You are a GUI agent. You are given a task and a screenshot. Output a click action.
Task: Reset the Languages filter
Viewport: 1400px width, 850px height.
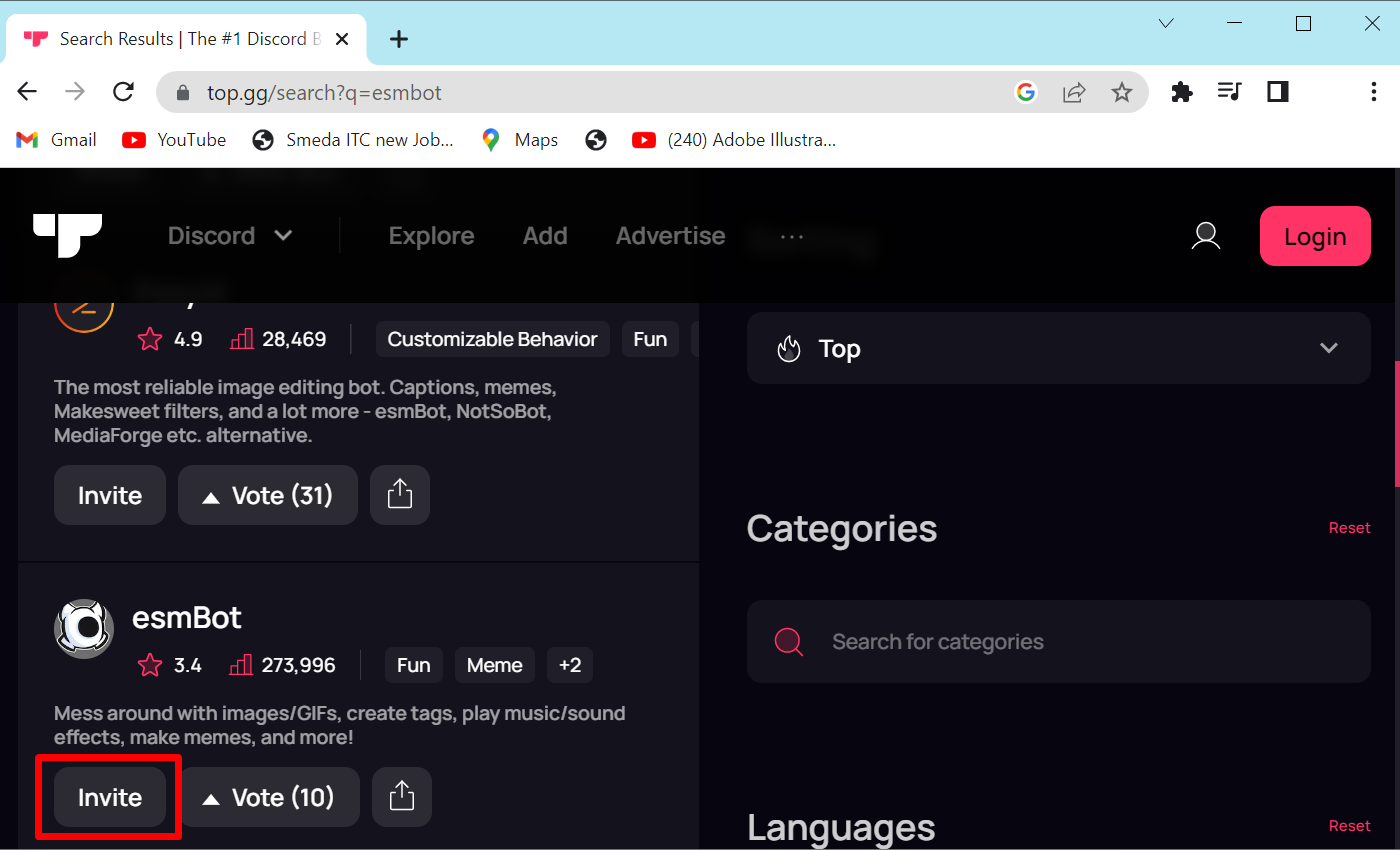pyautogui.click(x=1349, y=826)
